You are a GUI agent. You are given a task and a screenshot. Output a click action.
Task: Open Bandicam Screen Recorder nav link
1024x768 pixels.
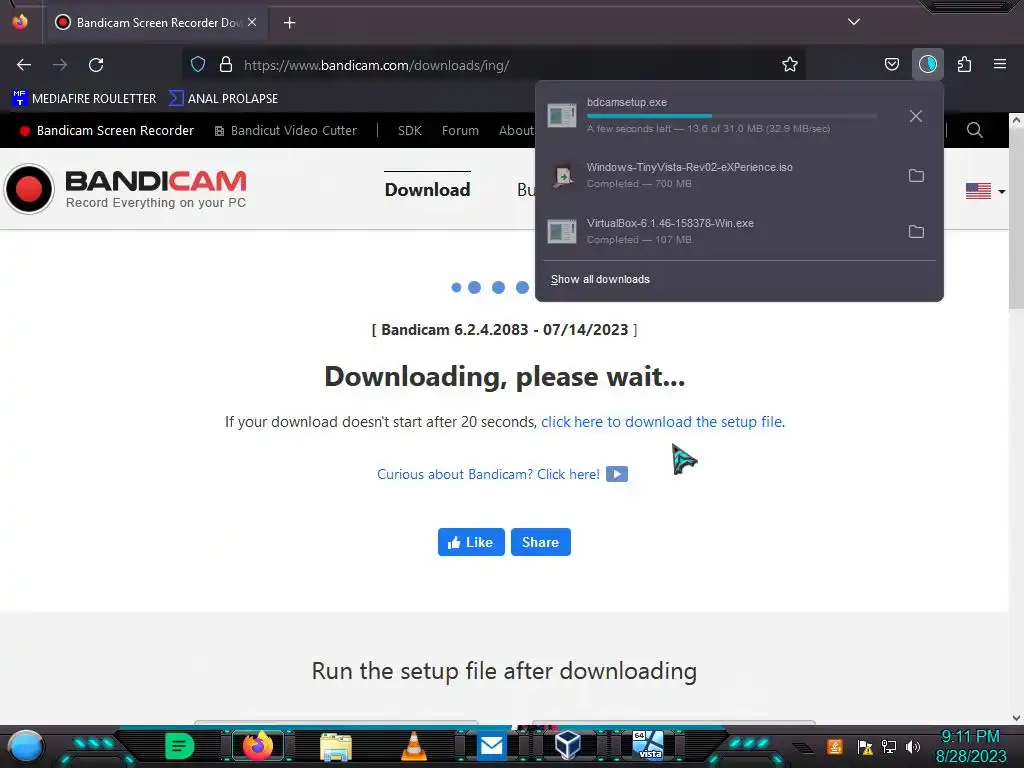pyautogui.click(x=106, y=131)
